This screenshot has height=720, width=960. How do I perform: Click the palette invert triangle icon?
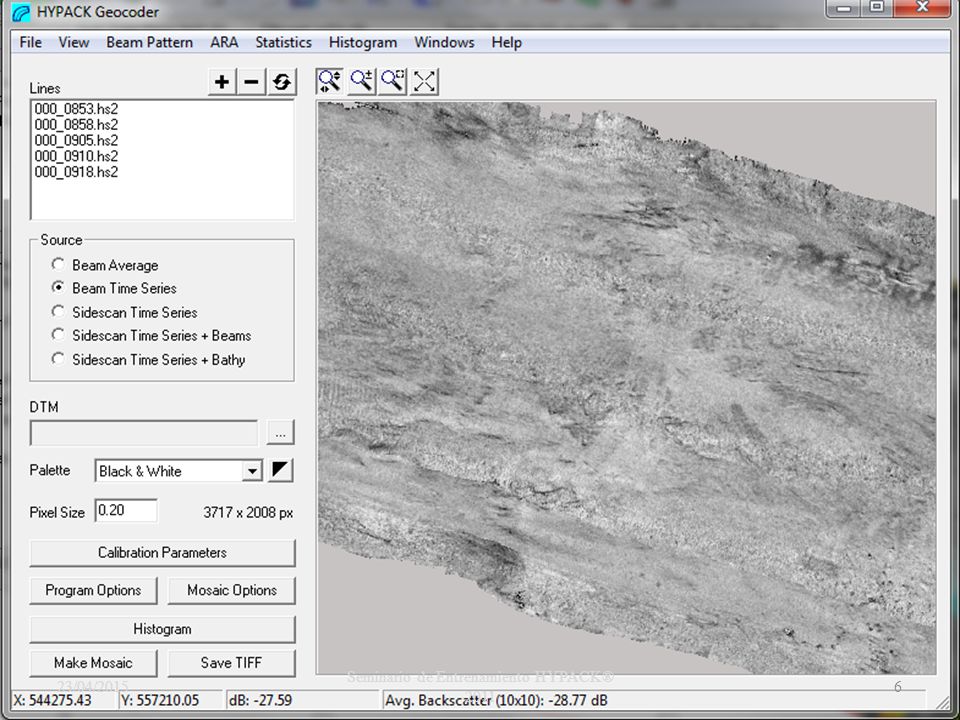280,470
